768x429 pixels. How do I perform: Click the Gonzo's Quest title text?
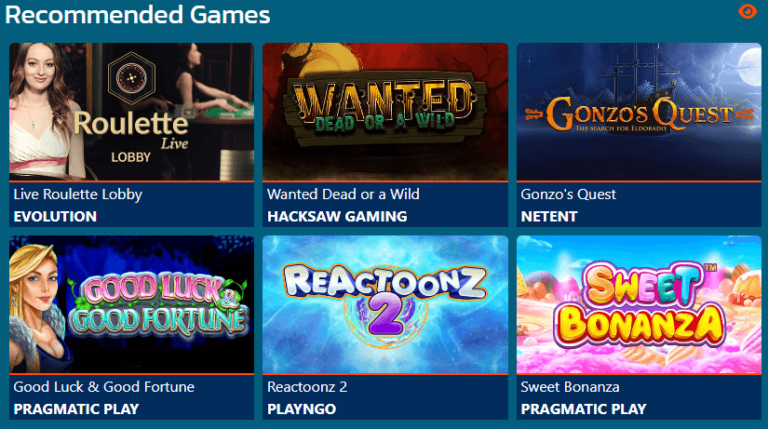point(568,194)
